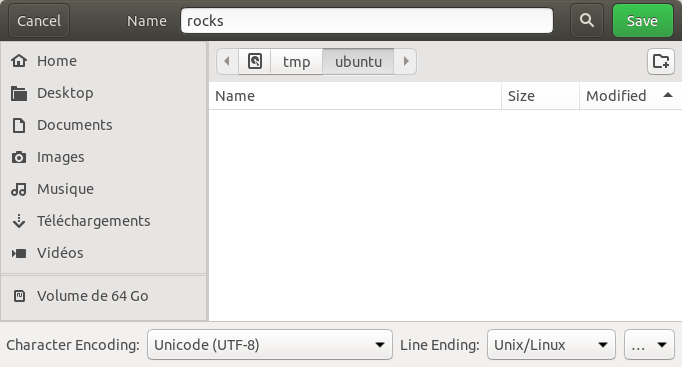The height and width of the screenshot is (367, 682).
Task: Create a new folder with the folder-plus icon
Action: point(661,61)
